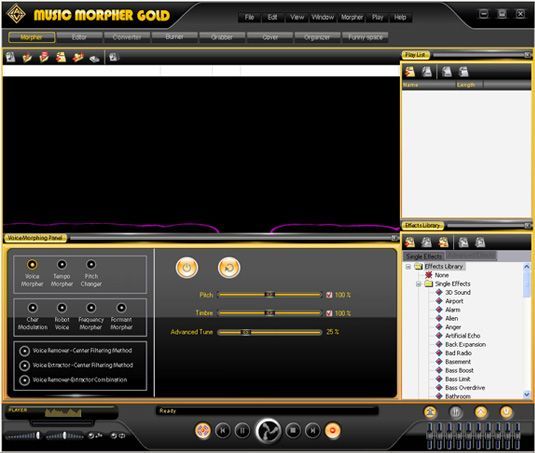Switch to the Editor module
This screenshot has width=535, height=453.
79,37
